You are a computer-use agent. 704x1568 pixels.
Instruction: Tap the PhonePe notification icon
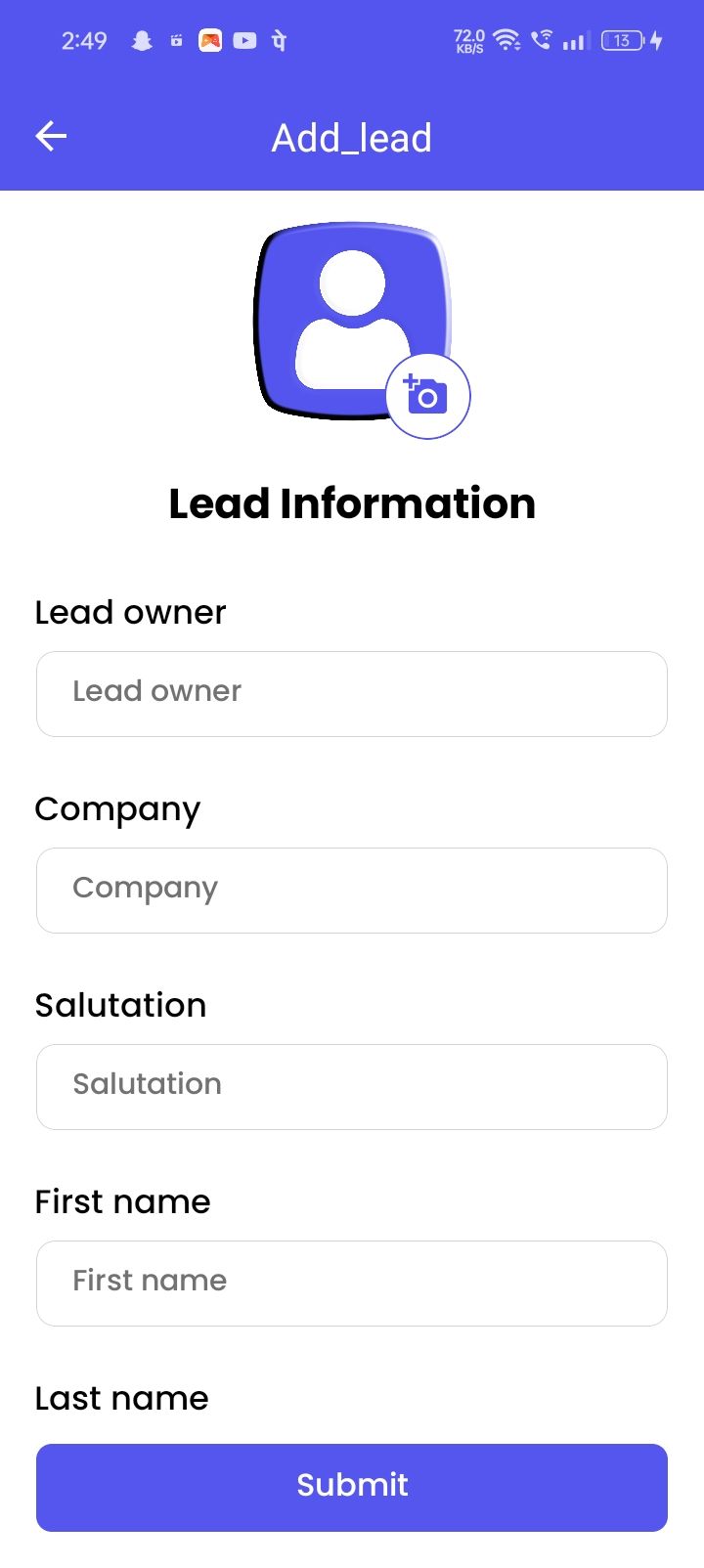(x=279, y=40)
